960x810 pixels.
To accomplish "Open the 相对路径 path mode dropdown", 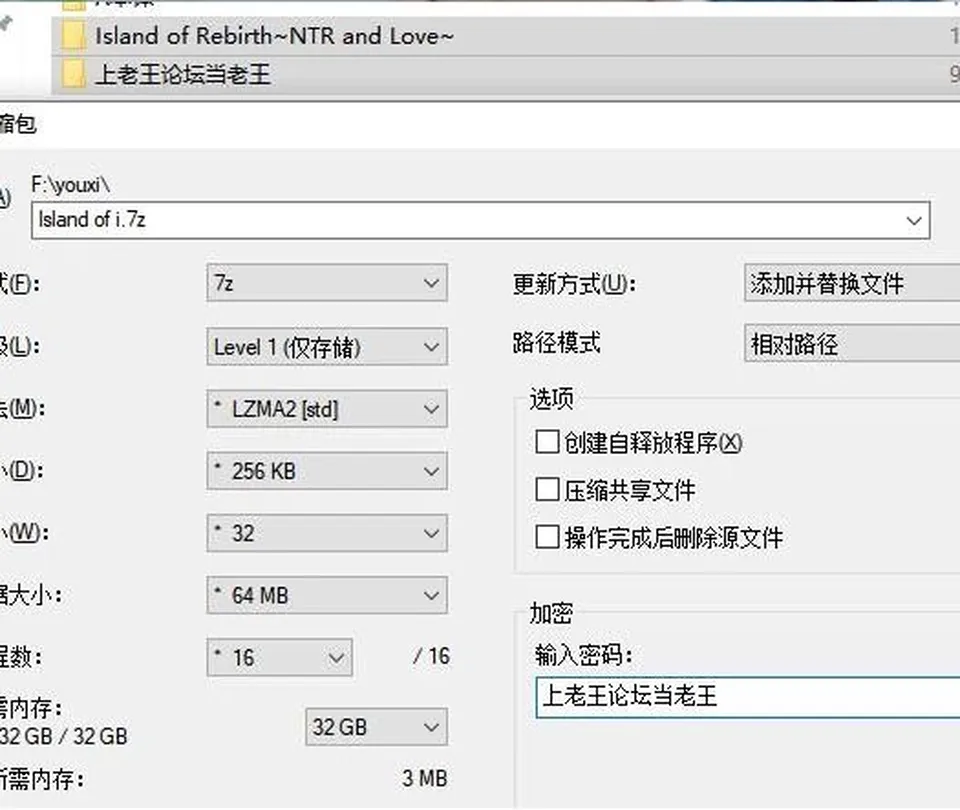I will 852,343.
